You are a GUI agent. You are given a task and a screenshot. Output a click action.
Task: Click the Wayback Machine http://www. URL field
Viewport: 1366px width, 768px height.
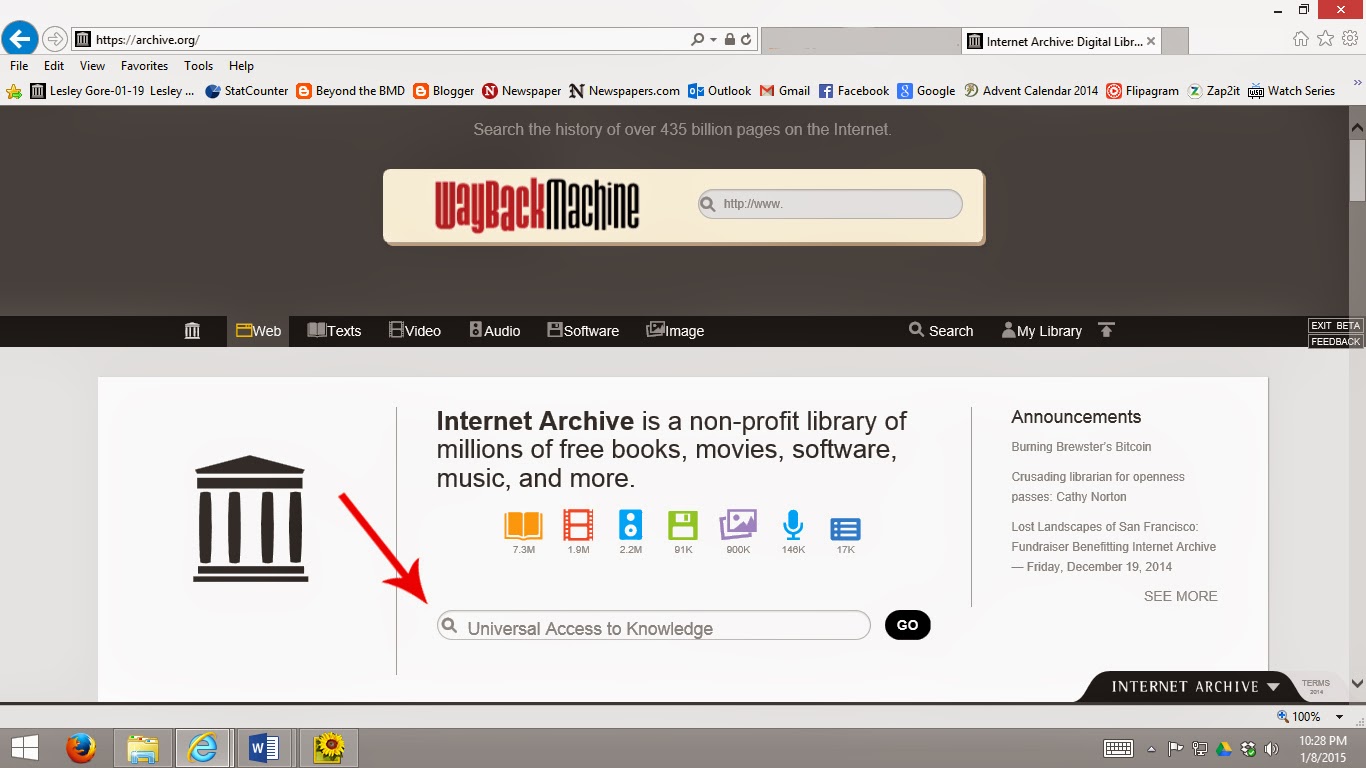tap(830, 204)
